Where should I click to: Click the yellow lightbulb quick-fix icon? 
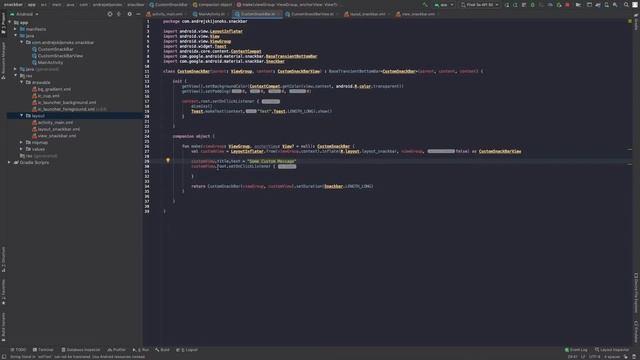pyautogui.click(x=168, y=161)
